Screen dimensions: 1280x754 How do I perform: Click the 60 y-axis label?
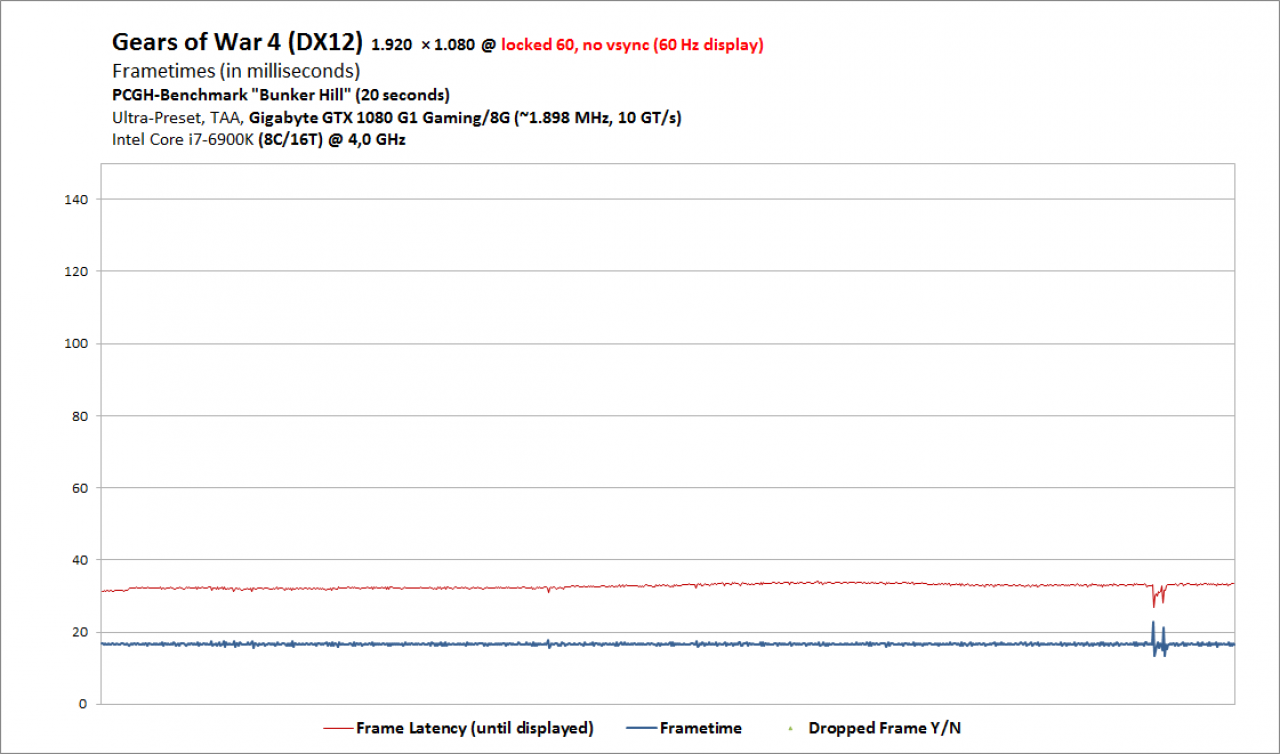[80, 488]
